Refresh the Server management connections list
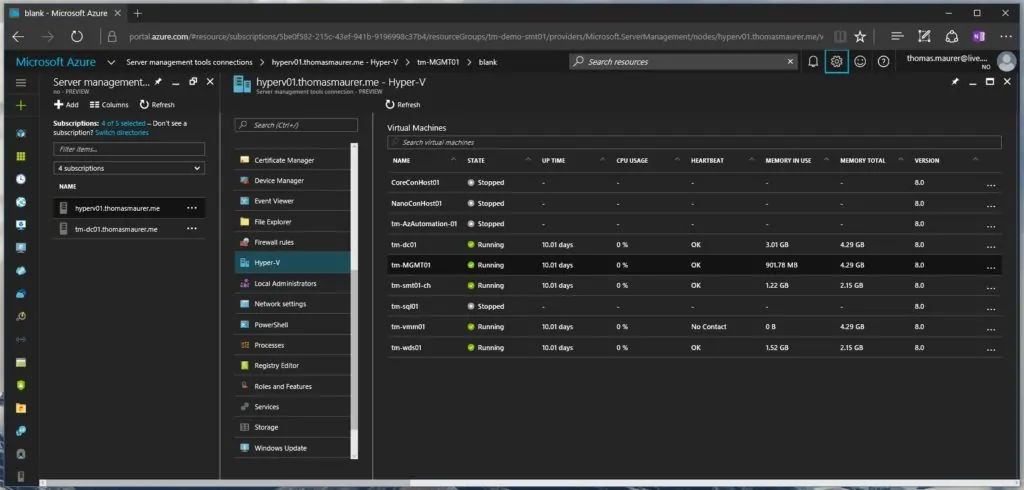Image resolution: width=1024 pixels, height=490 pixels. coord(157,105)
